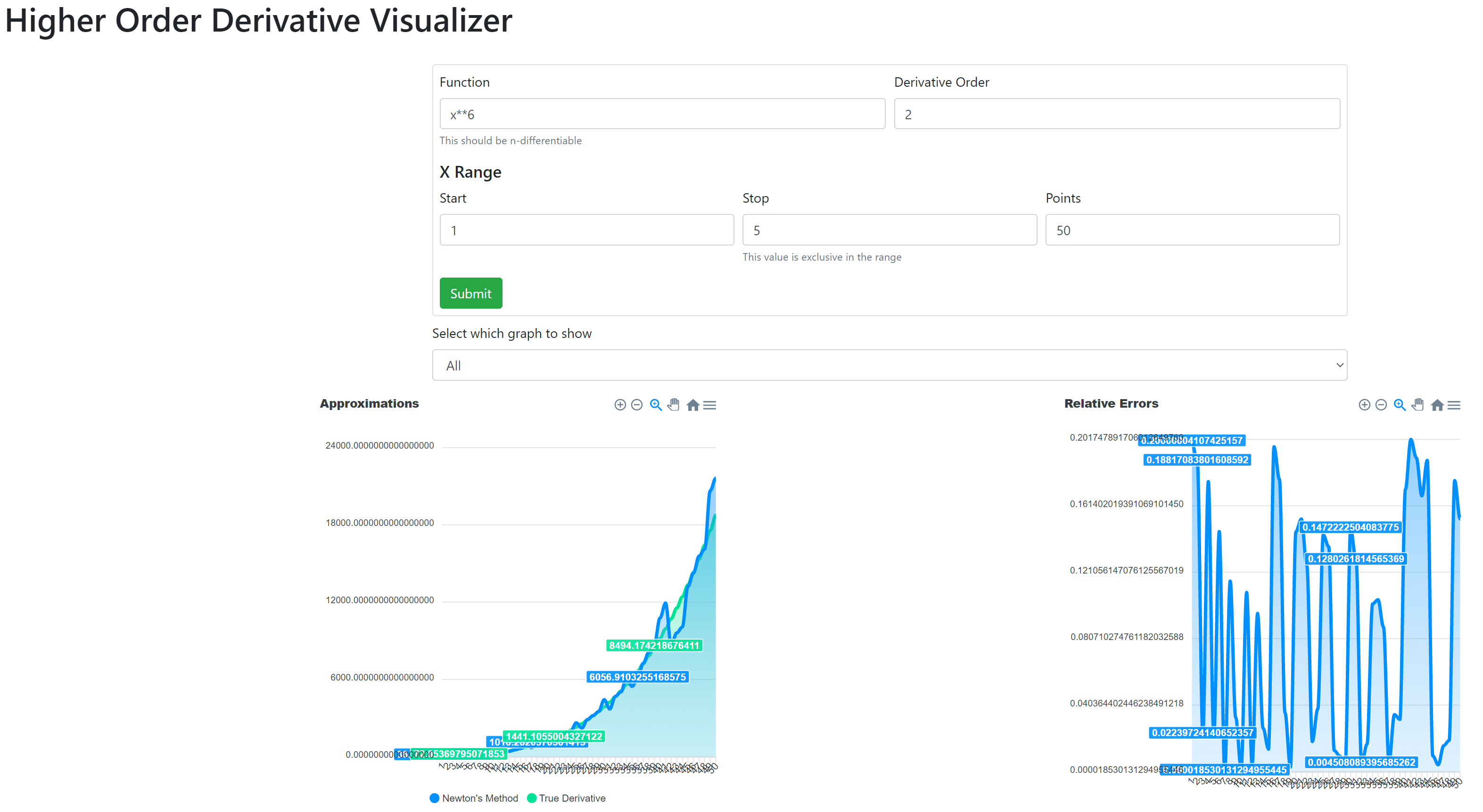
Task: Open the Approximations chart hamburger menu
Action: pos(710,405)
